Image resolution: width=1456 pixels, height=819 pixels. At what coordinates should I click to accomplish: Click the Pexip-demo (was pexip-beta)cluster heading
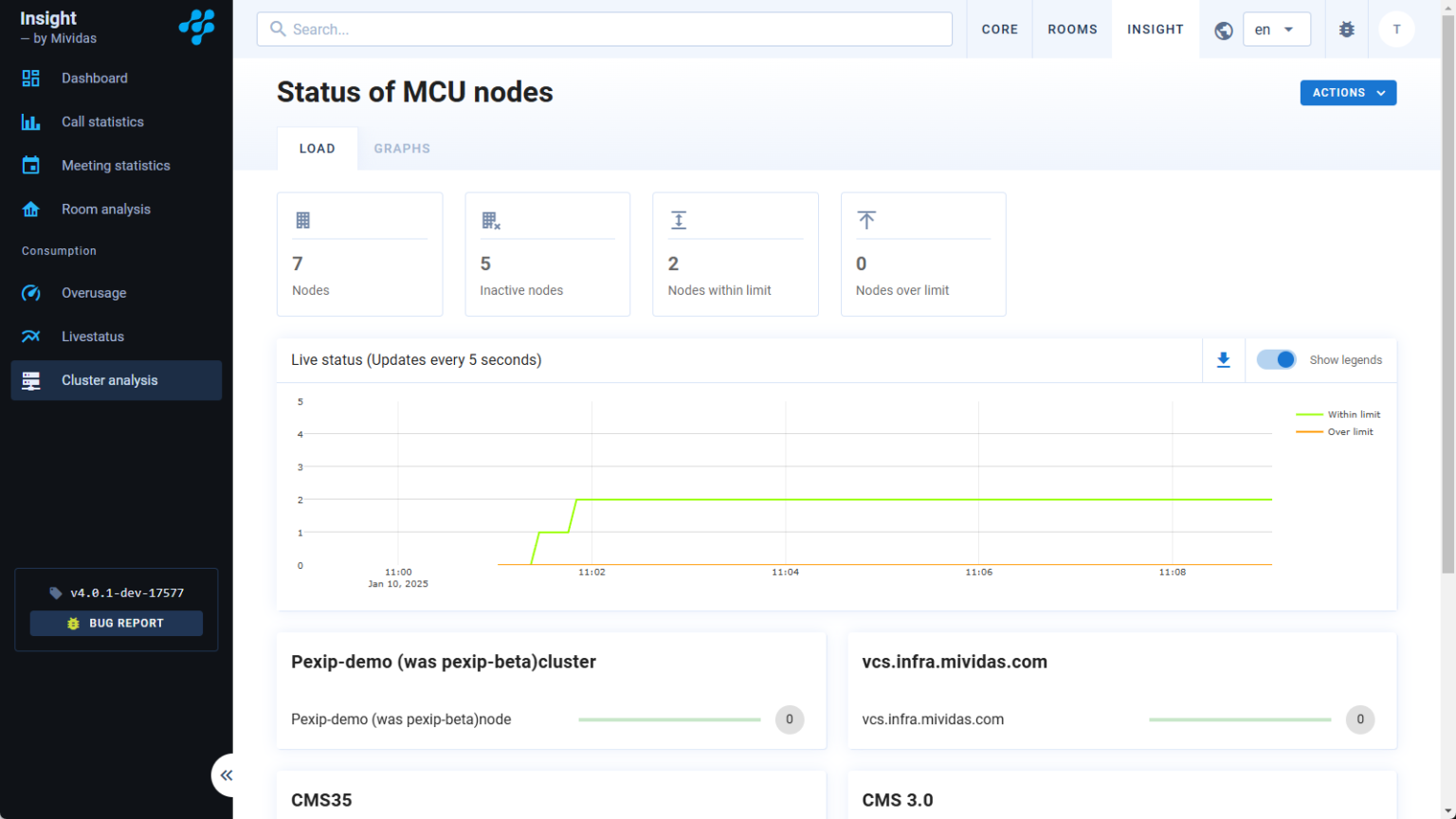[444, 662]
